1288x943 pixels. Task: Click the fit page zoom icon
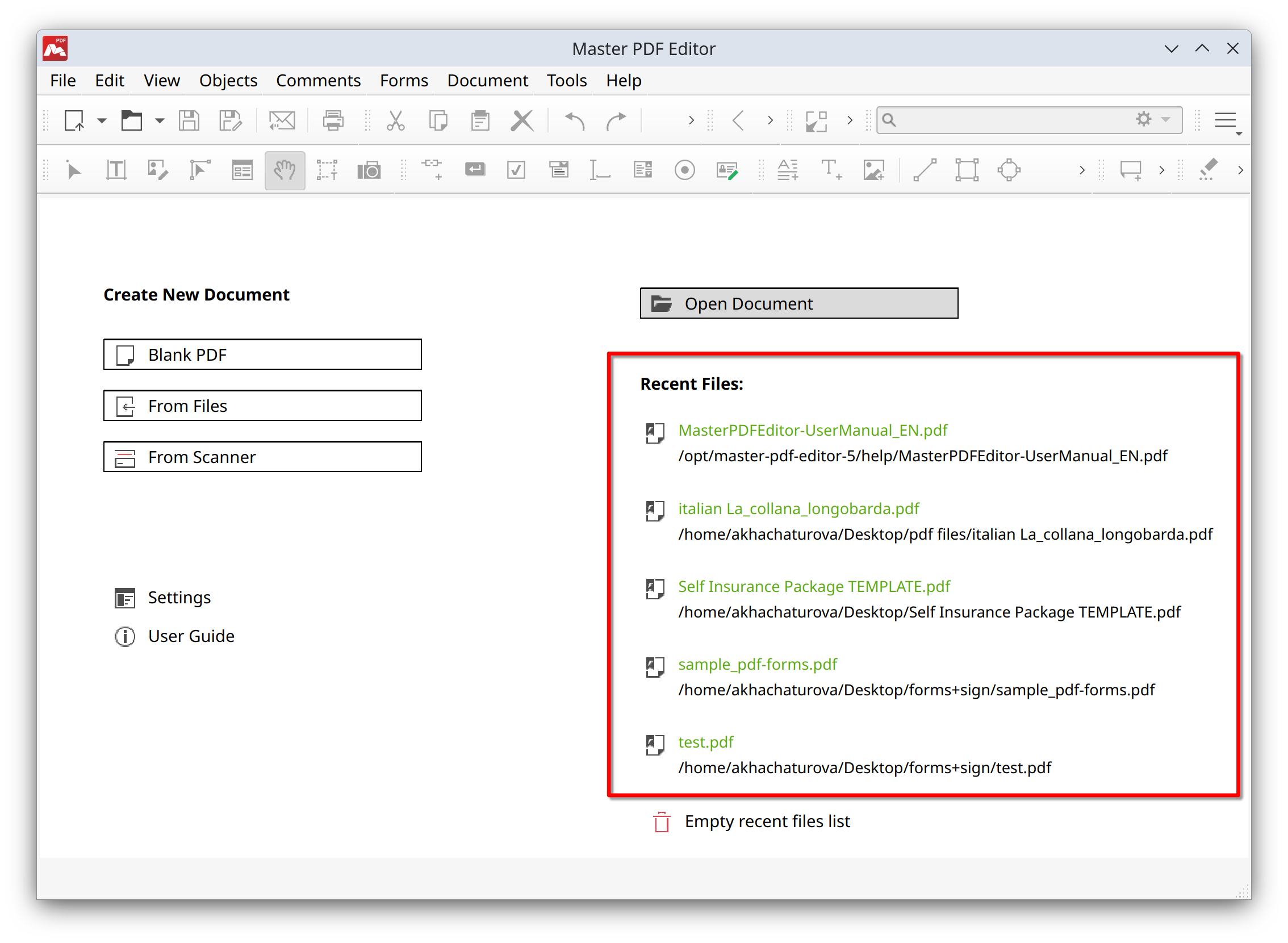(x=817, y=120)
